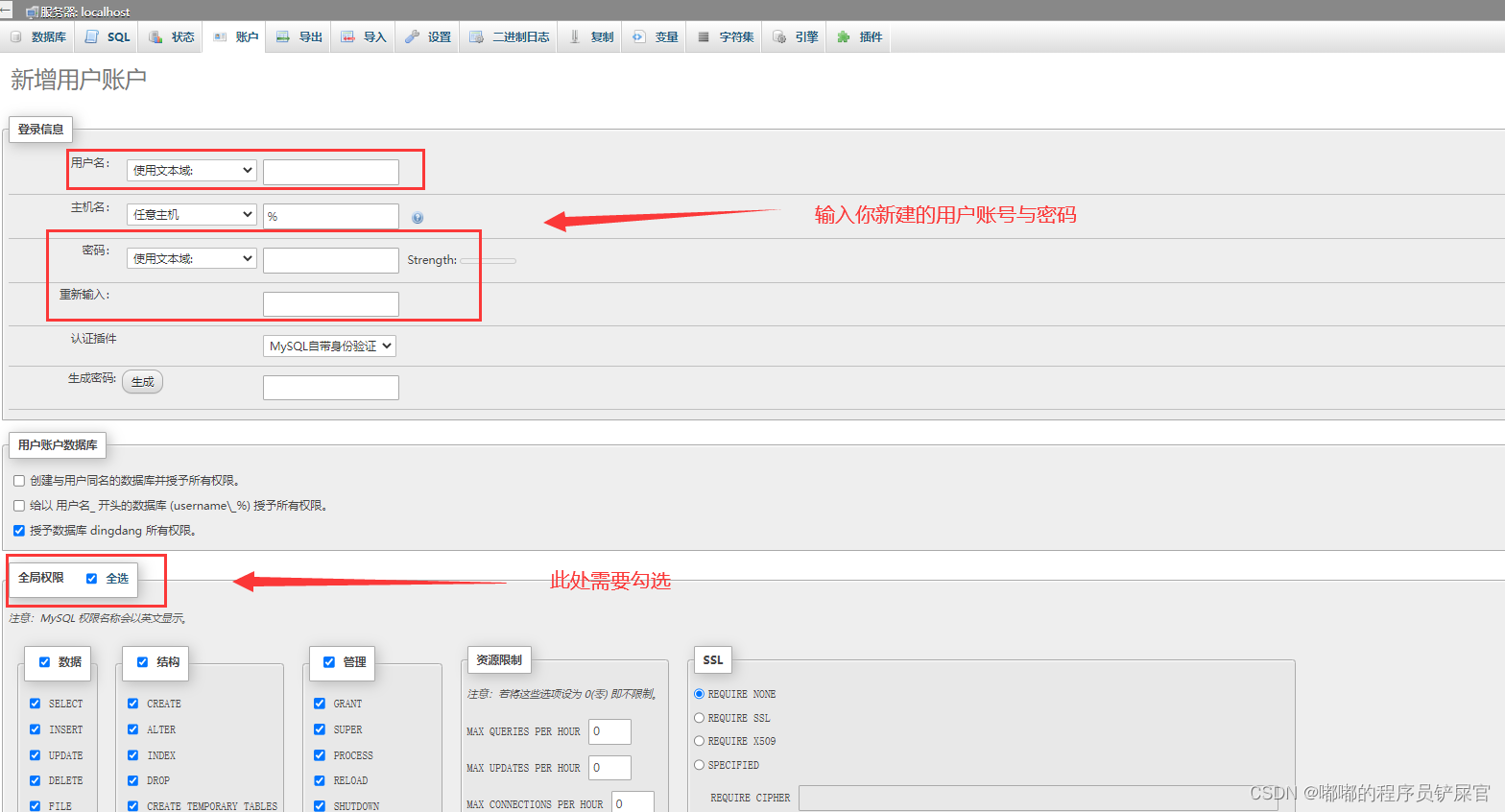Open the hostname dropdown (任意主机)
1505x812 pixels.
pyautogui.click(x=192, y=214)
